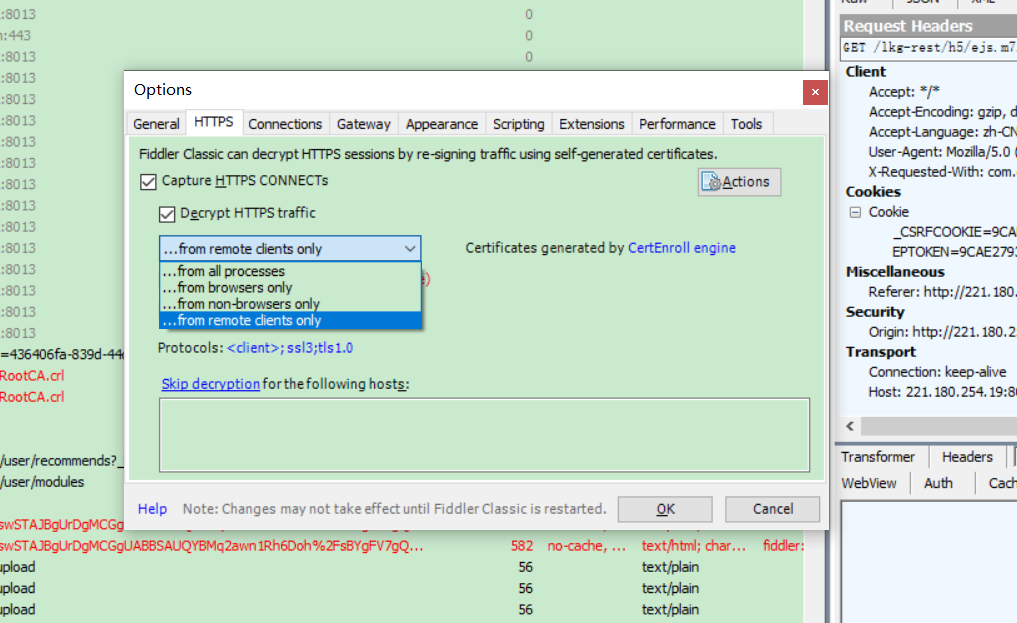This screenshot has height=623, width=1017.
Task: Click the CertEnroll engine link
Action: (x=682, y=248)
